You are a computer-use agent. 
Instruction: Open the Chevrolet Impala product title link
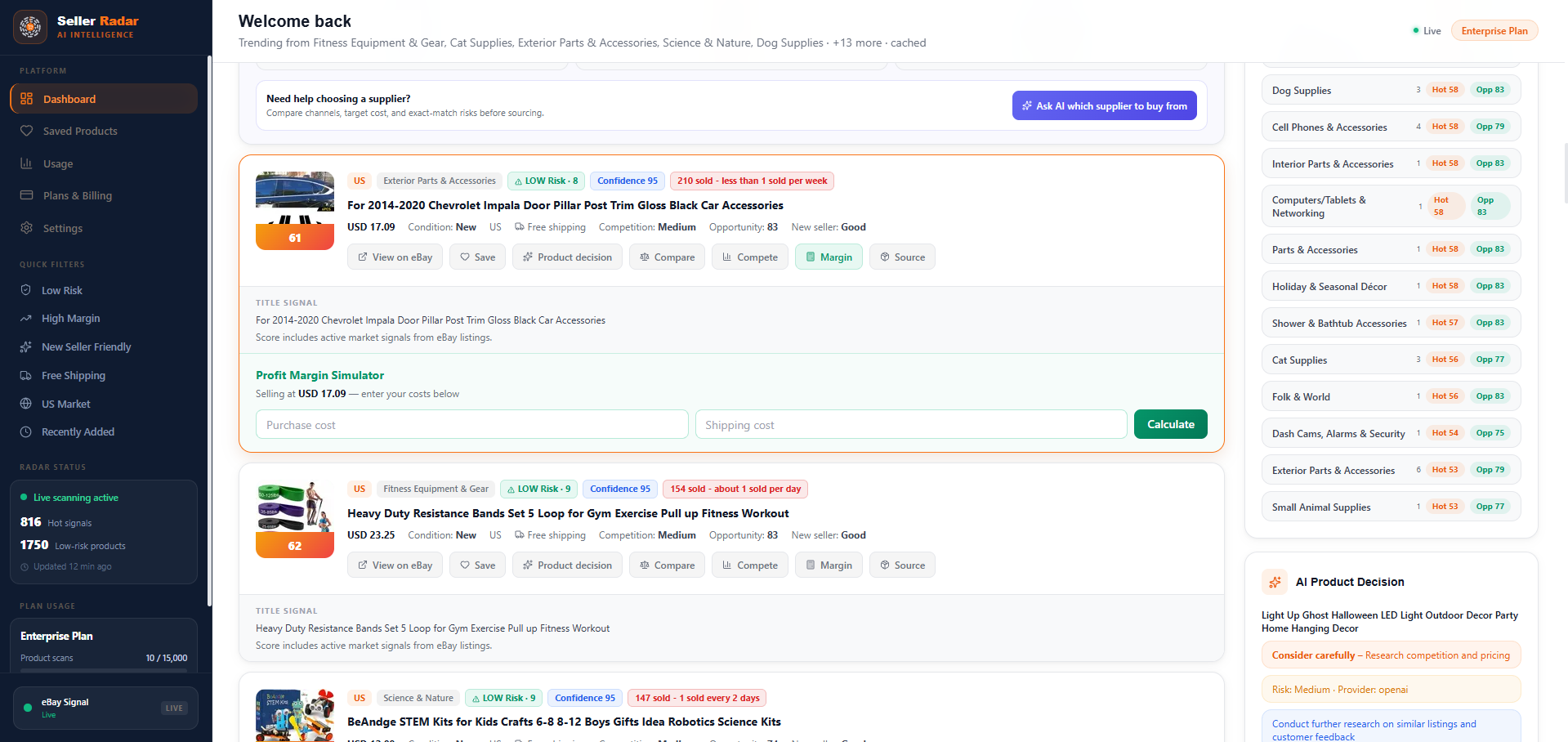coord(565,205)
